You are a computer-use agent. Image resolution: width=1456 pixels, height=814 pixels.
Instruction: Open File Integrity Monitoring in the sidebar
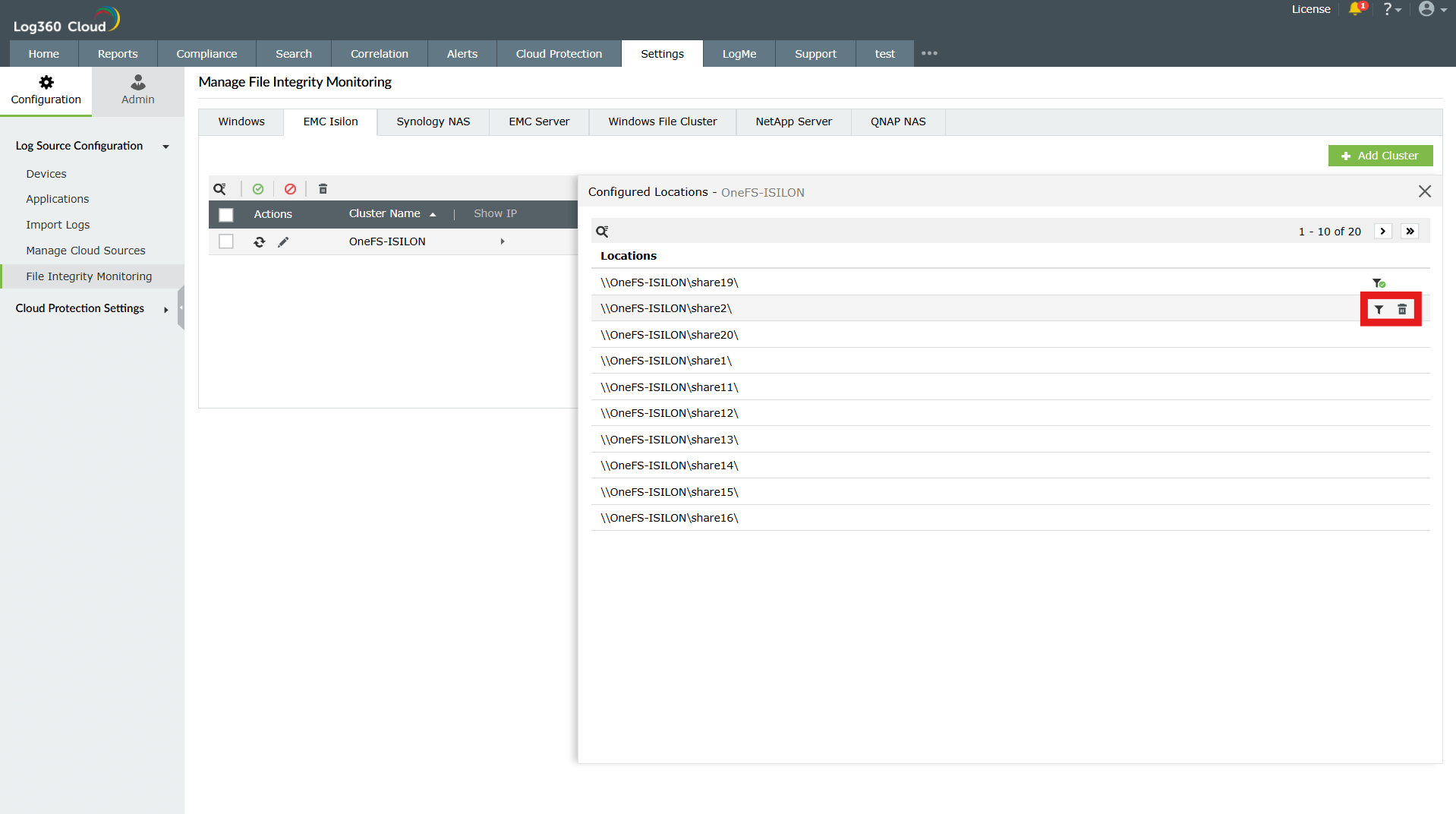pos(89,276)
